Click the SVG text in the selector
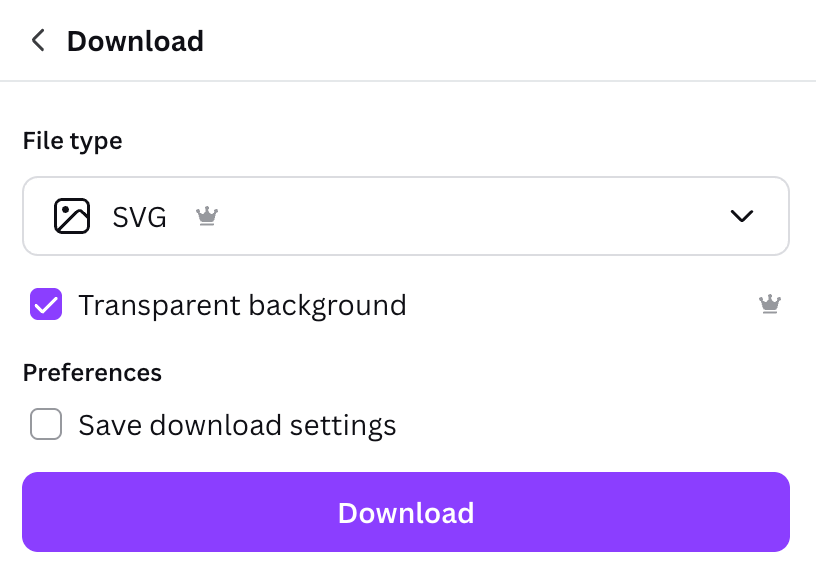816x574 pixels. click(x=140, y=216)
